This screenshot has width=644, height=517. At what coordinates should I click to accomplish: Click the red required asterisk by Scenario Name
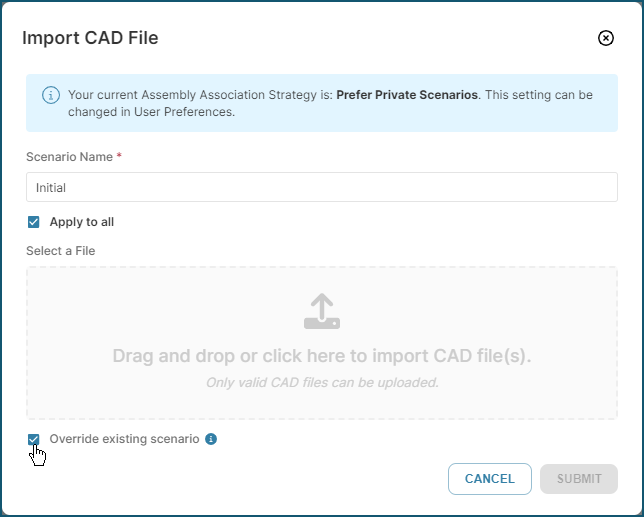coord(119,156)
